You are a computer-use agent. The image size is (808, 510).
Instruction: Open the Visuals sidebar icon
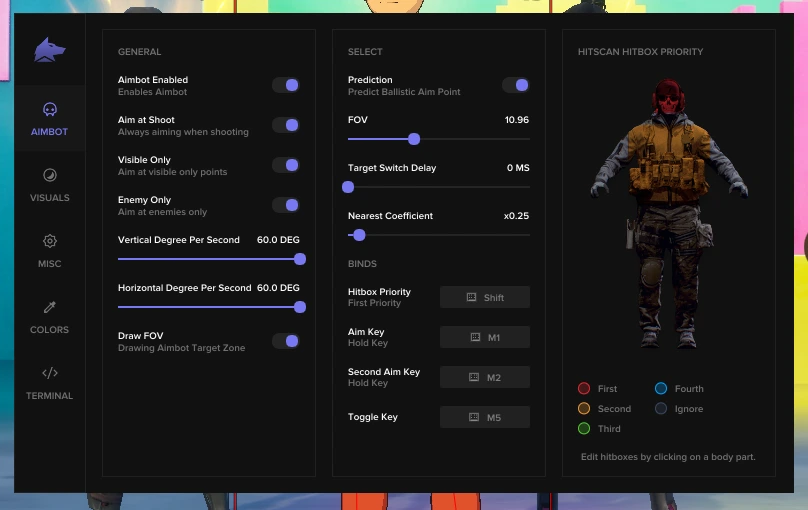coord(49,176)
